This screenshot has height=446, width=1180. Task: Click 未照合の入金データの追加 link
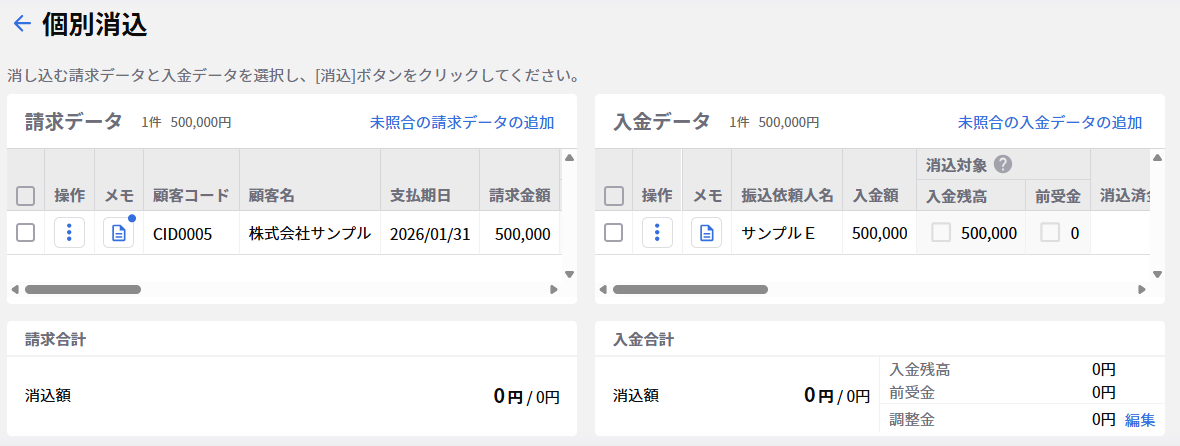(1049, 123)
